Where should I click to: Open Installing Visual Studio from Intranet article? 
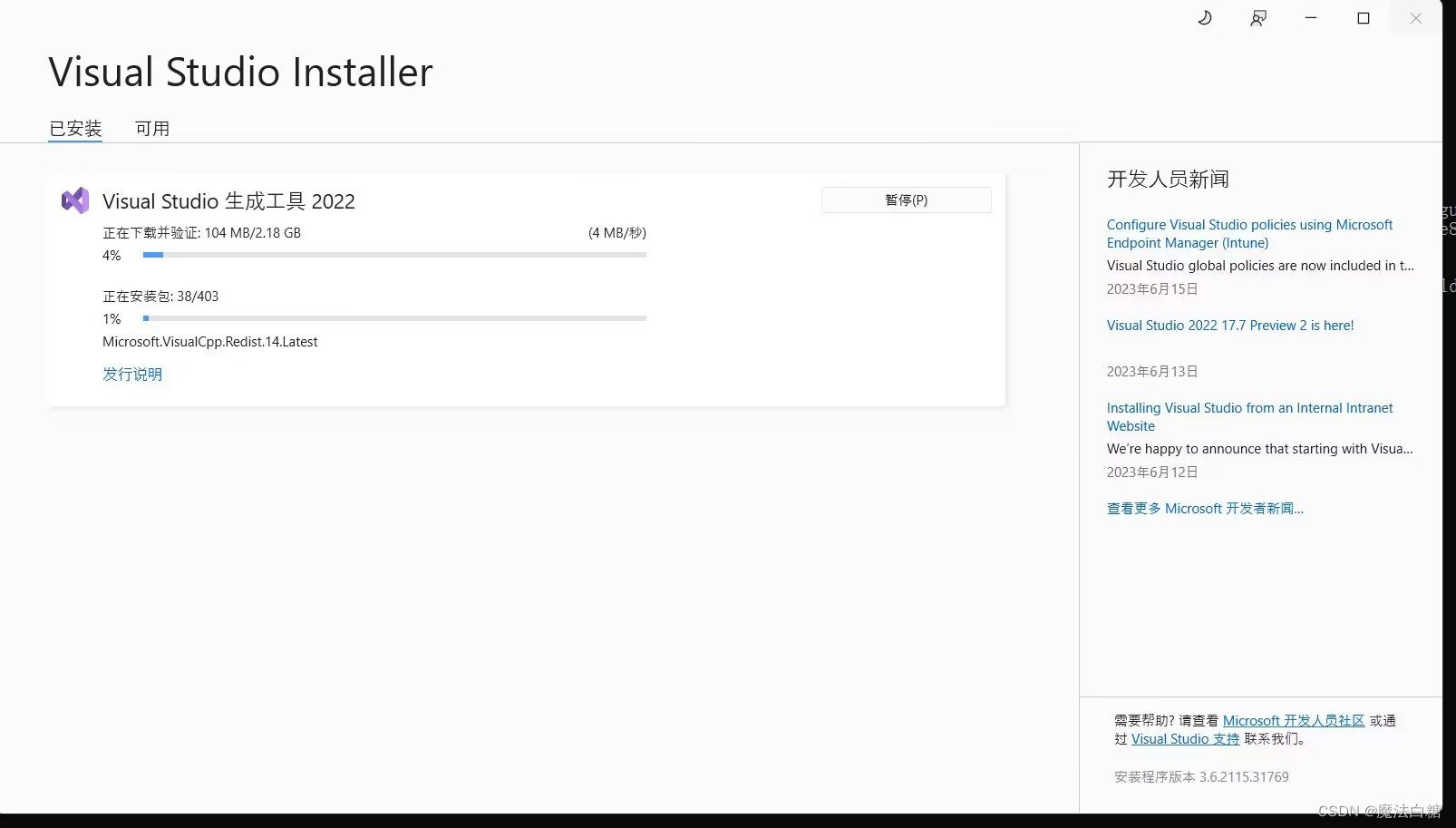1249,416
